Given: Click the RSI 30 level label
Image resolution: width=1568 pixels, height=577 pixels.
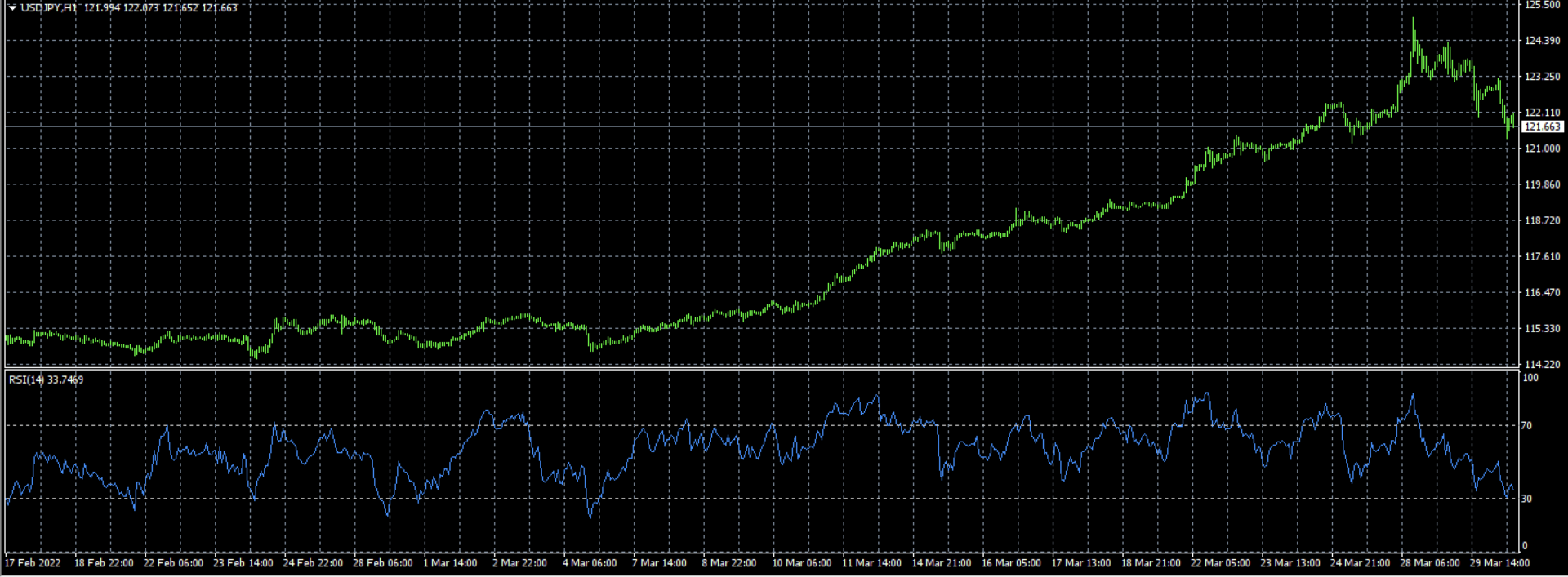Looking at the screenshot, I should click(x=1526, y=499).
